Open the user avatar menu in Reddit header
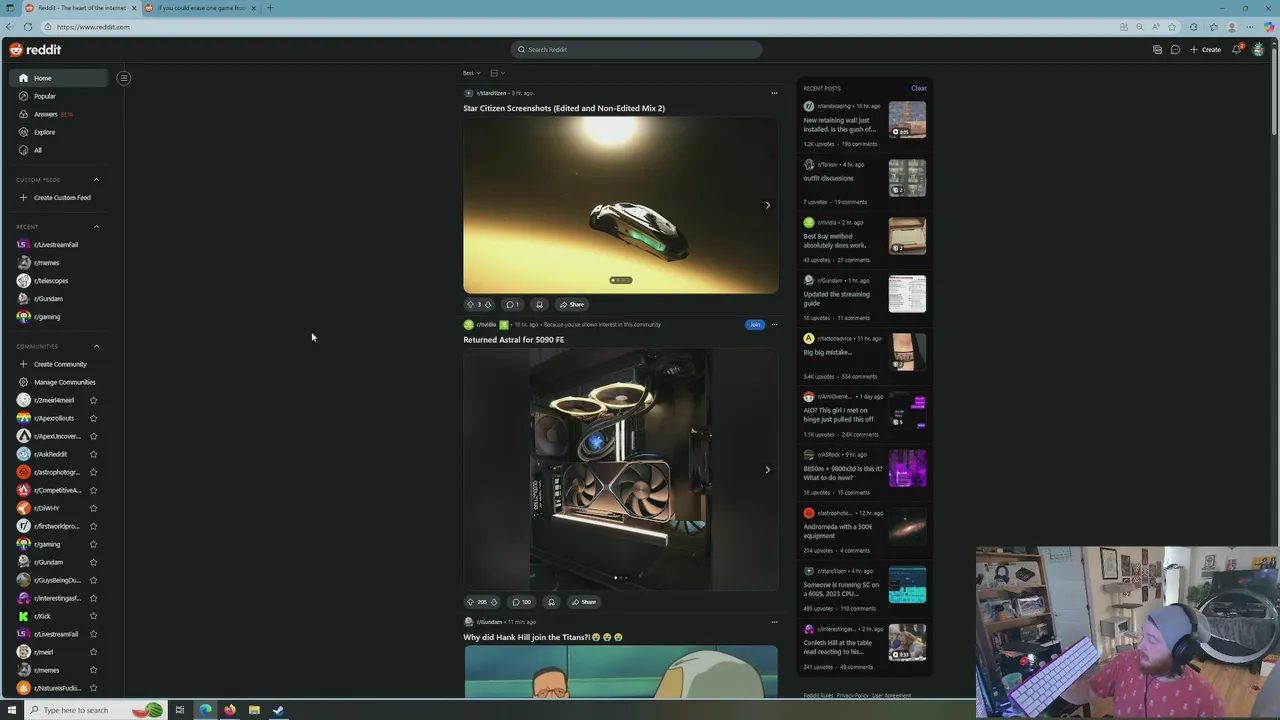 pos(1259,49)
